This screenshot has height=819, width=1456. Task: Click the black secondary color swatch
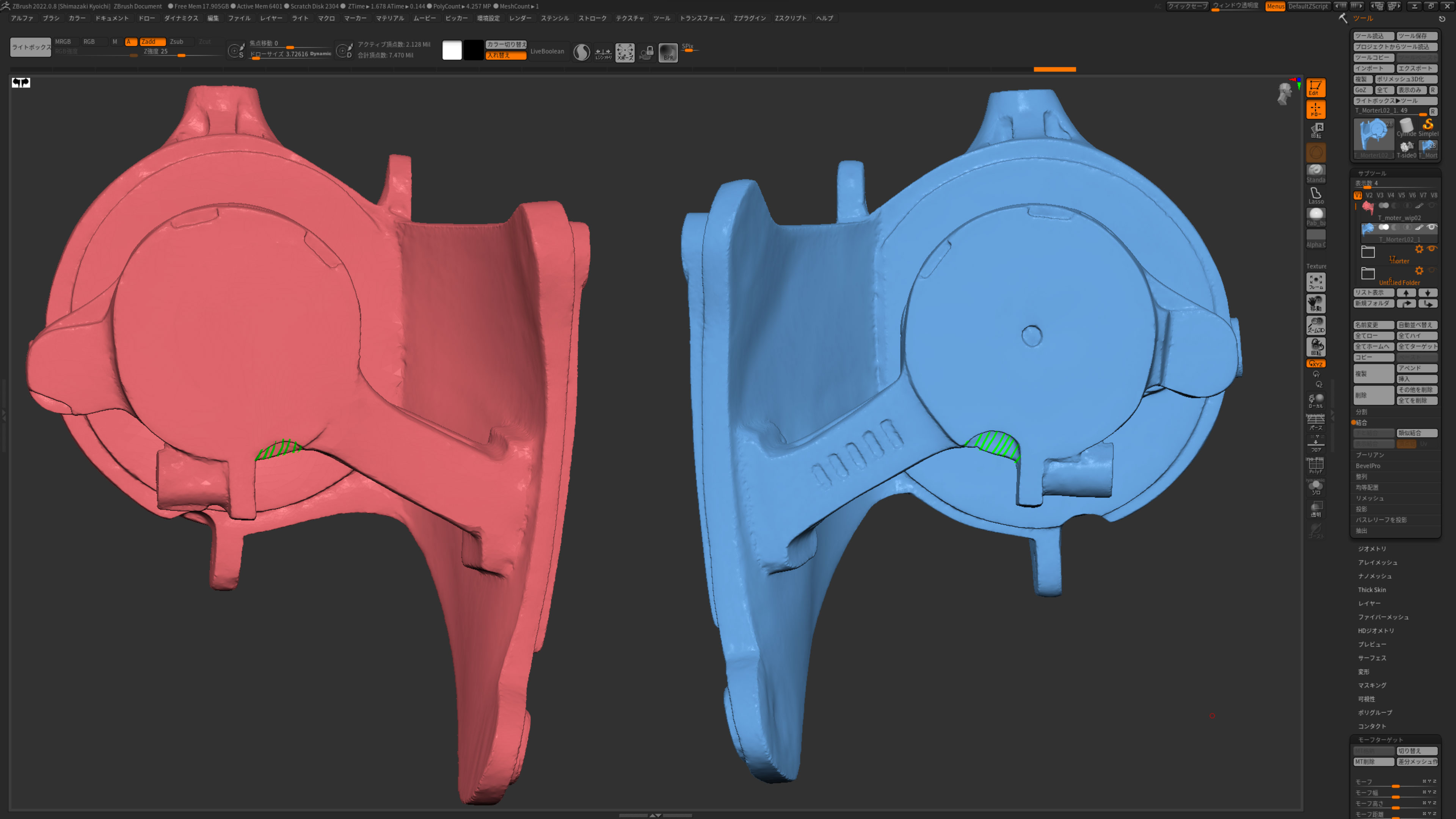(473, 50)
